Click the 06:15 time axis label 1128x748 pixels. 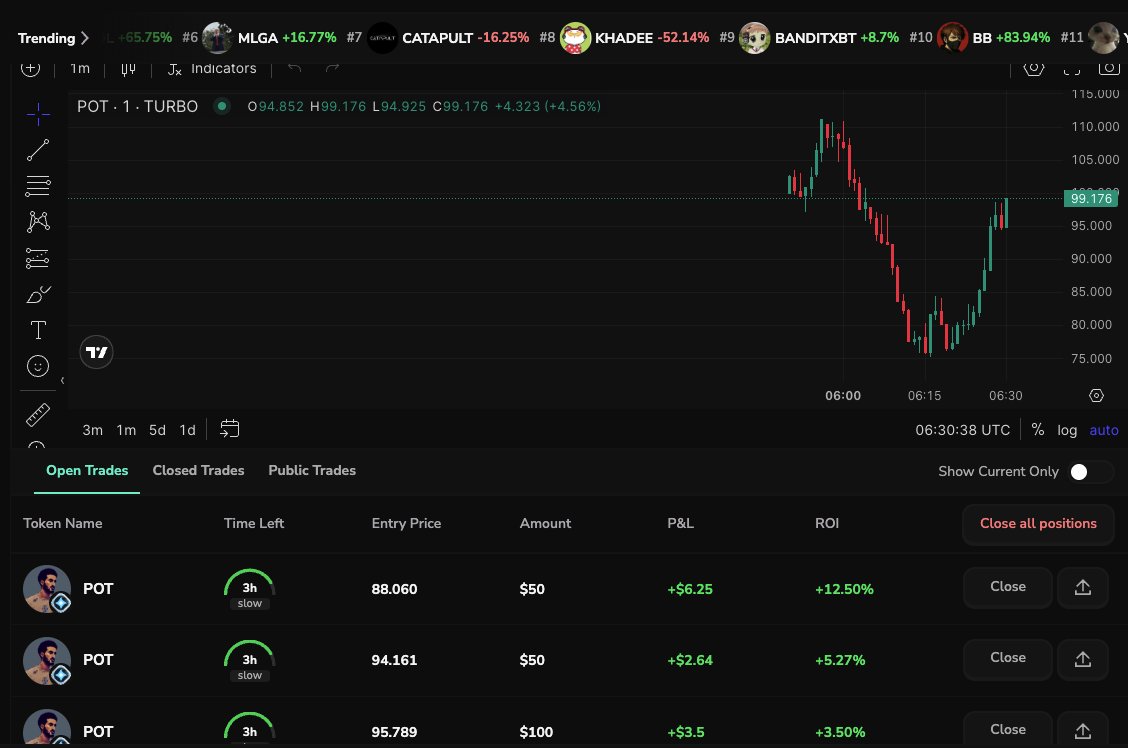point(924,396)
